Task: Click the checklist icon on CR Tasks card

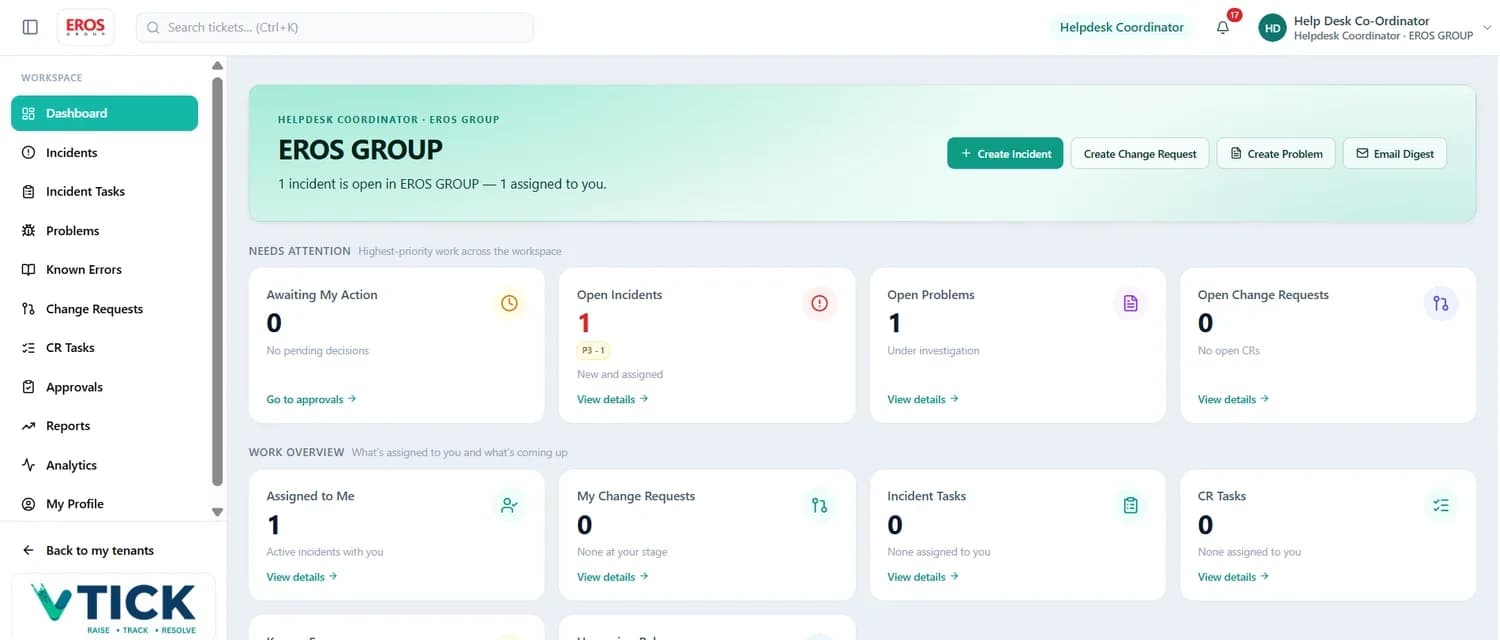Action: [x=1441, y=505]
